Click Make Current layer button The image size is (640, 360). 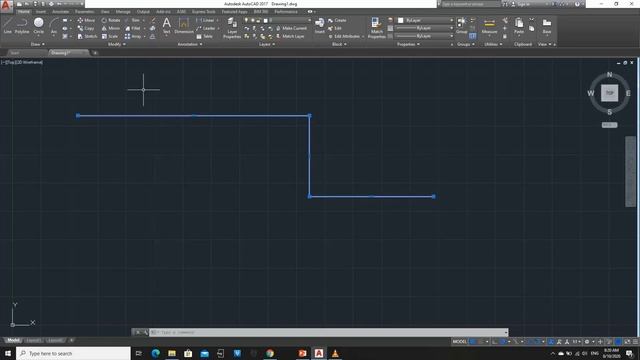[x=291, y=28]
